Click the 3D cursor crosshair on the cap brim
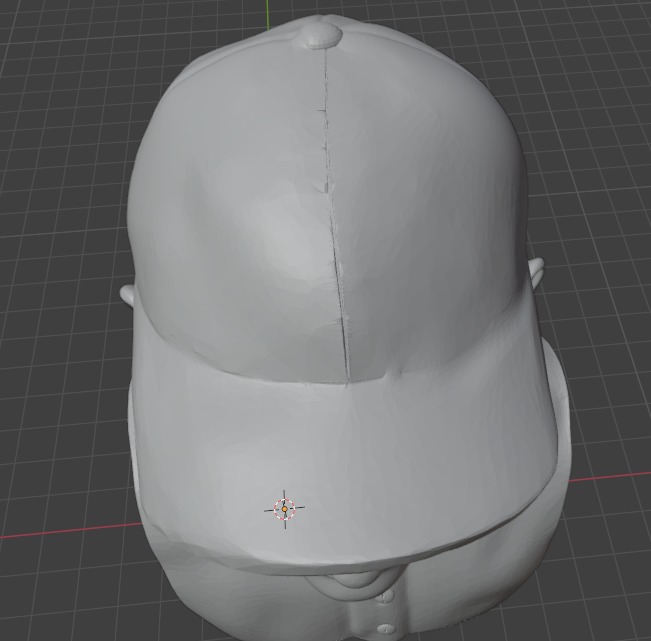651x641 pixels. (284, 509)
